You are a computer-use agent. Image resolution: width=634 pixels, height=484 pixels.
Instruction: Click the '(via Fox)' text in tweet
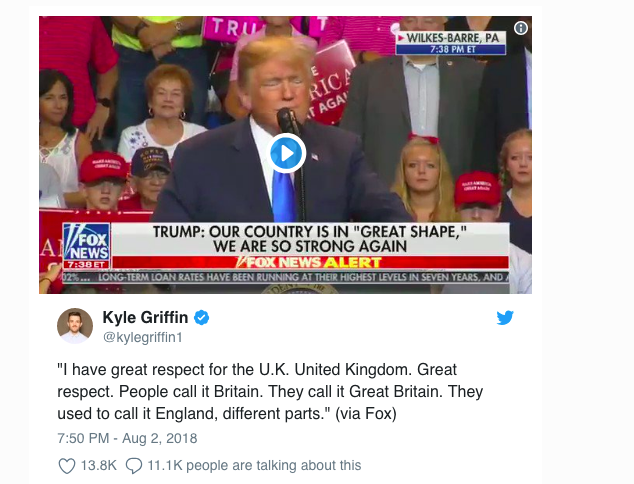pyautogui.click(x=366, y=414)
